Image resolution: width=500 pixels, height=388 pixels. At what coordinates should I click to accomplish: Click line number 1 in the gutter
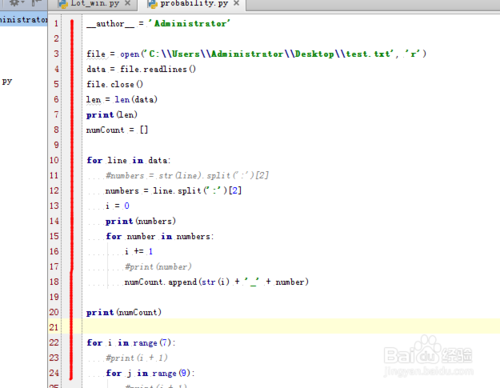coord(56,23)
